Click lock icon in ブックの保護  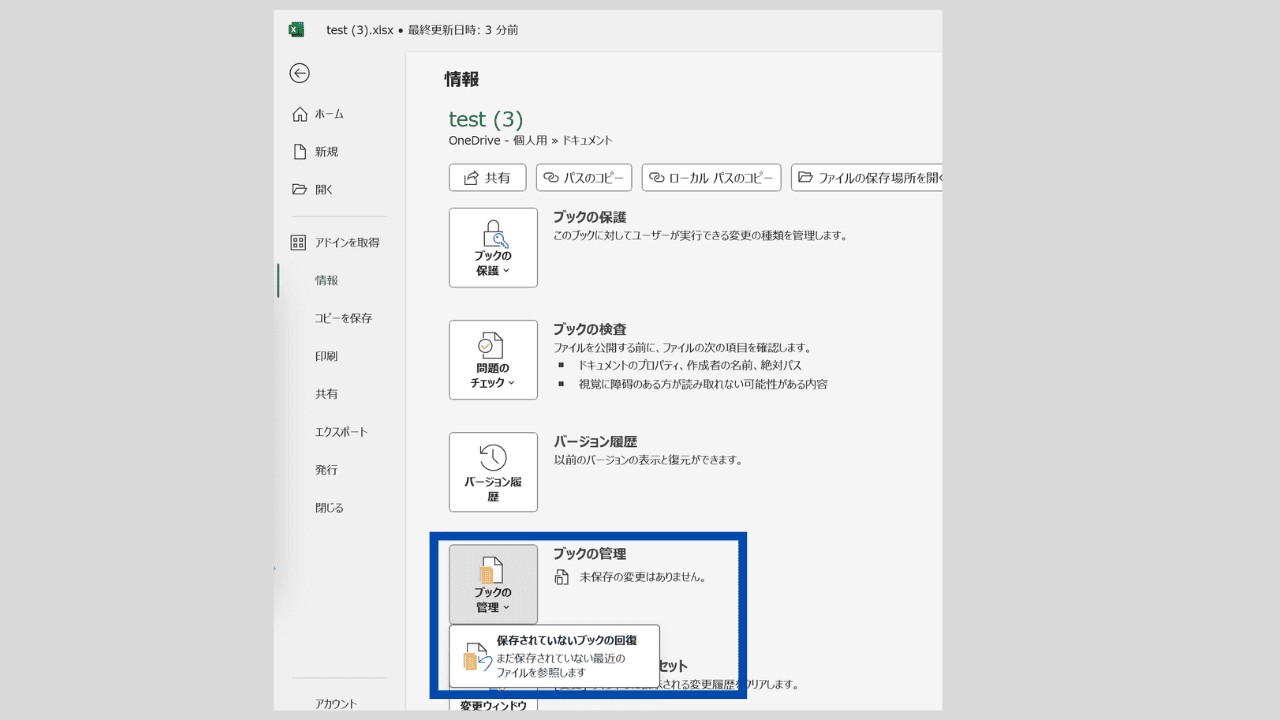coord(494,233)
